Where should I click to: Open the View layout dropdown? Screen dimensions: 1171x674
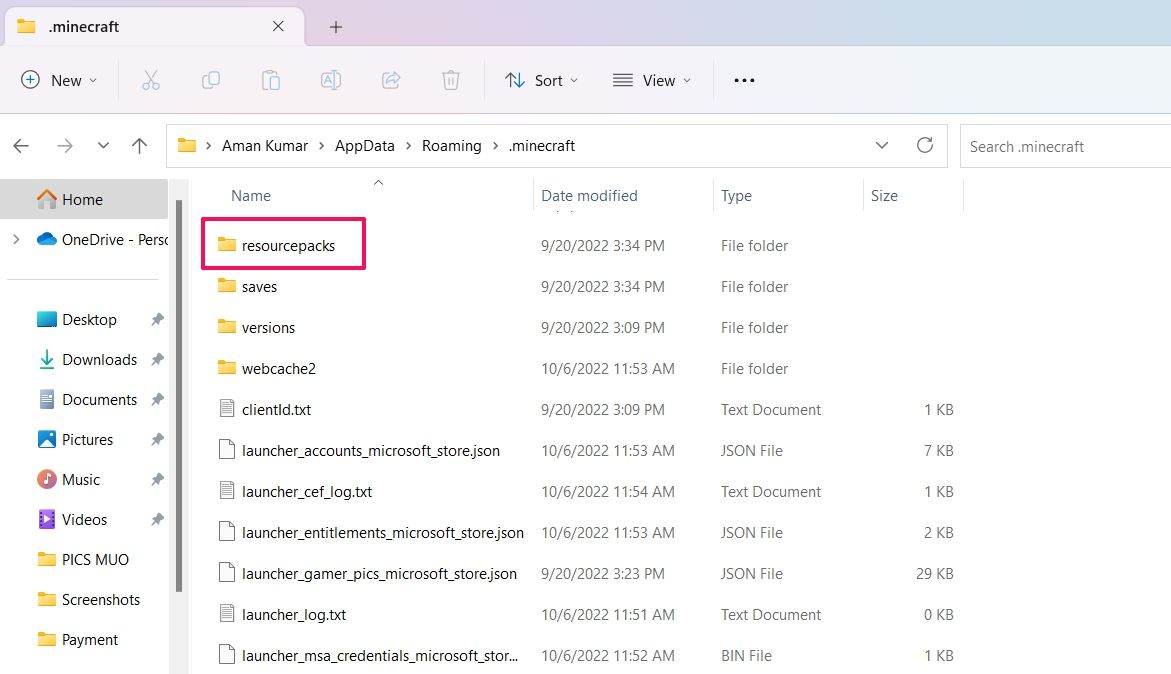point(652,80)
